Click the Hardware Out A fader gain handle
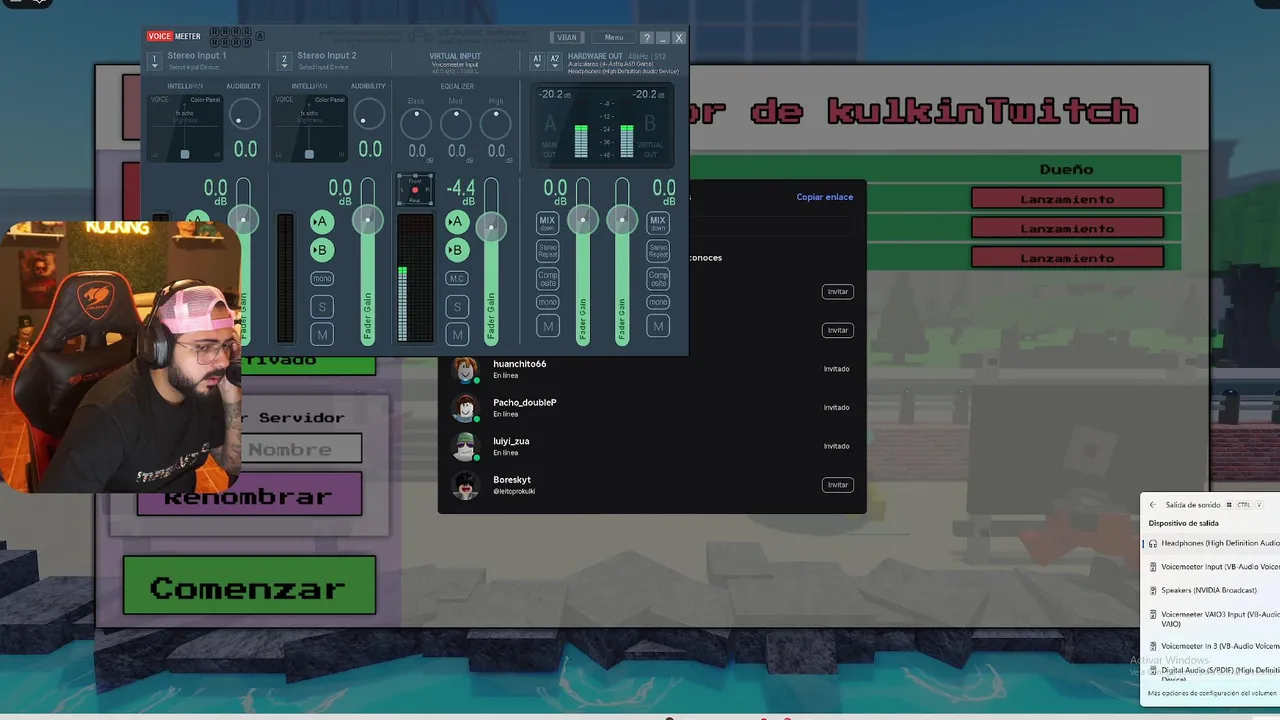 [x=583, y=220]
